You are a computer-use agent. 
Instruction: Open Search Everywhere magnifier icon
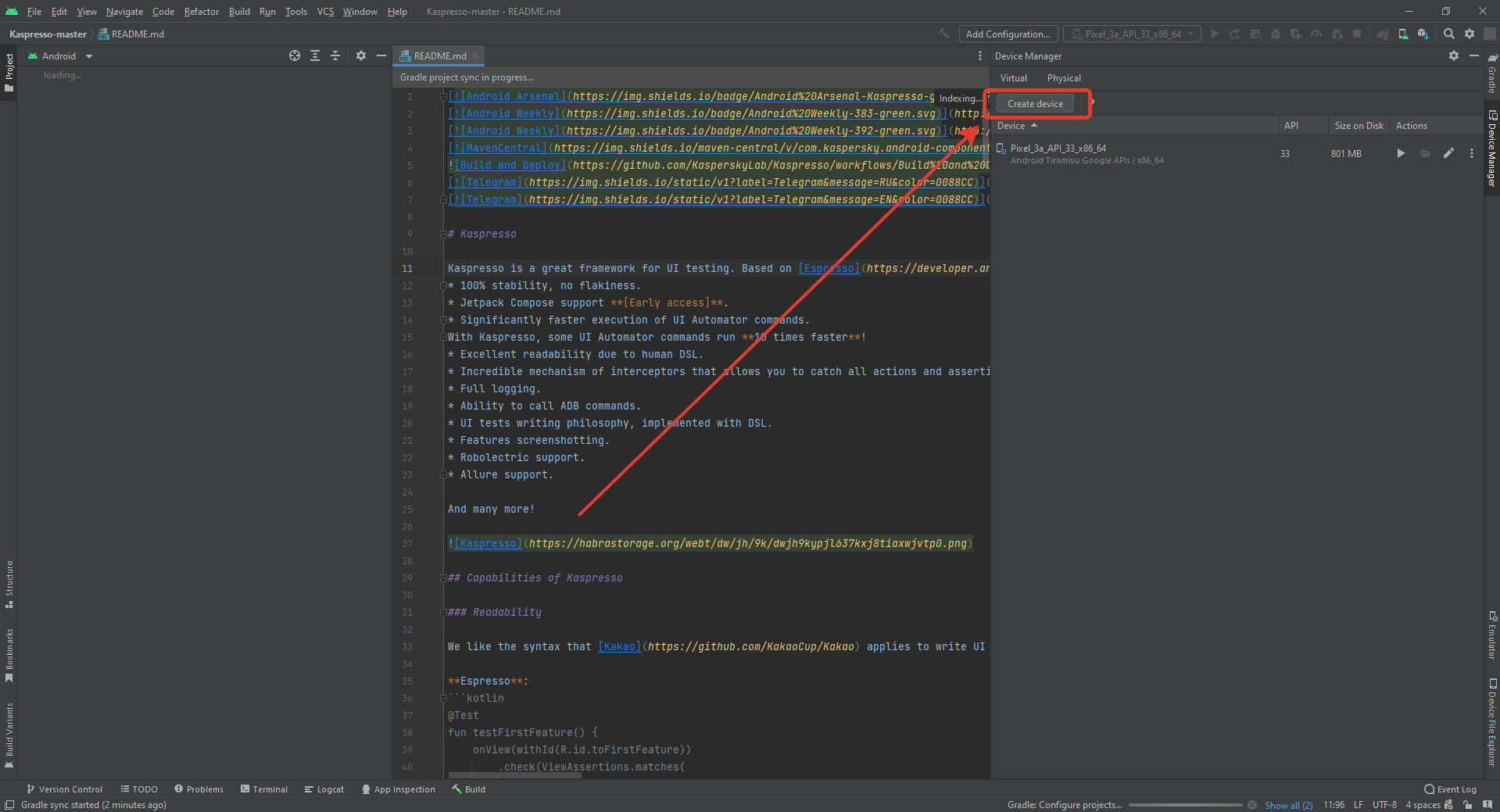[x=1449, y=34]
